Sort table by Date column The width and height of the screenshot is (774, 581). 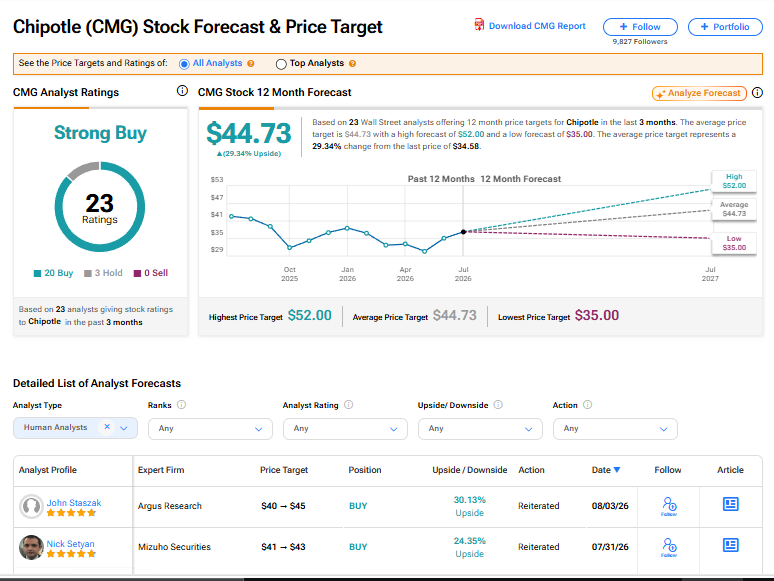[x=606, y=470]
